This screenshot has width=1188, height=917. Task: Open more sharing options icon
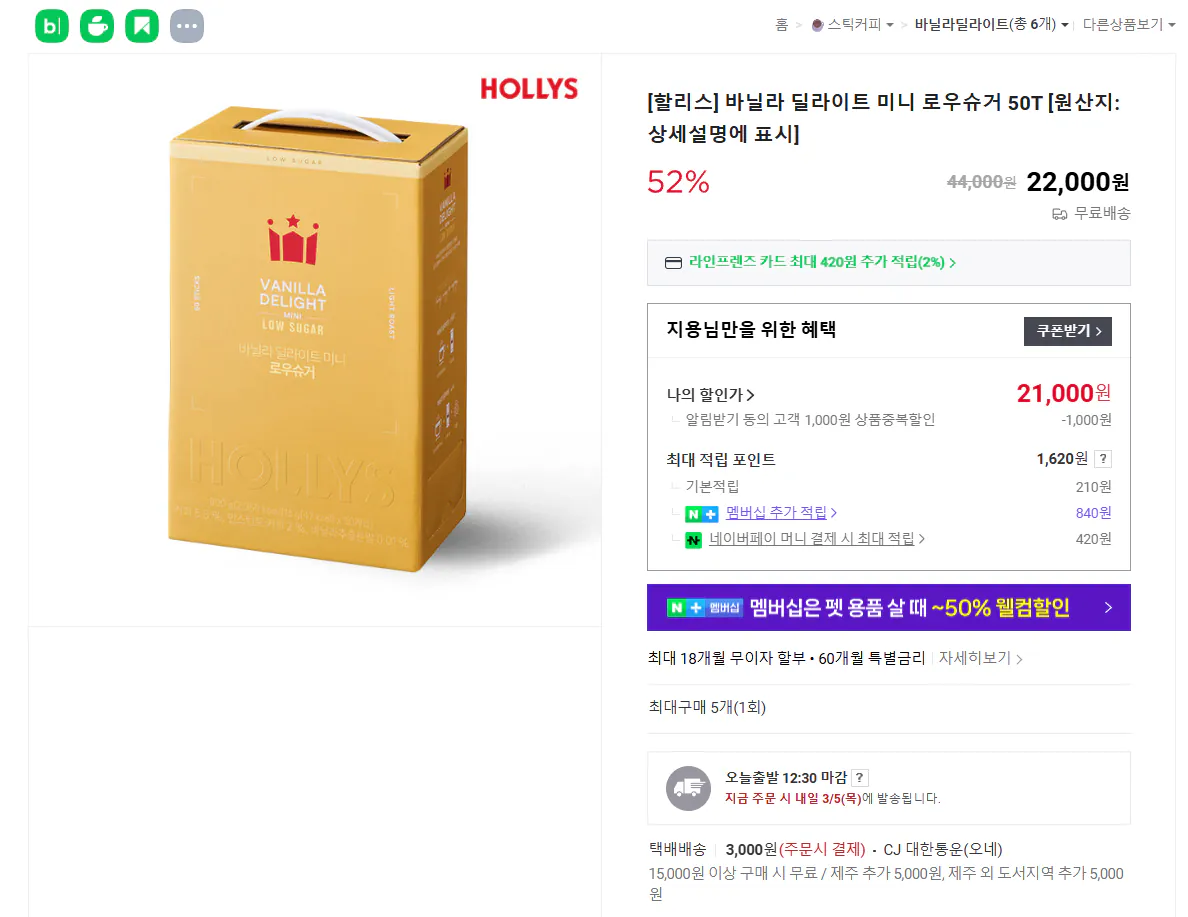tap(186, 25)
